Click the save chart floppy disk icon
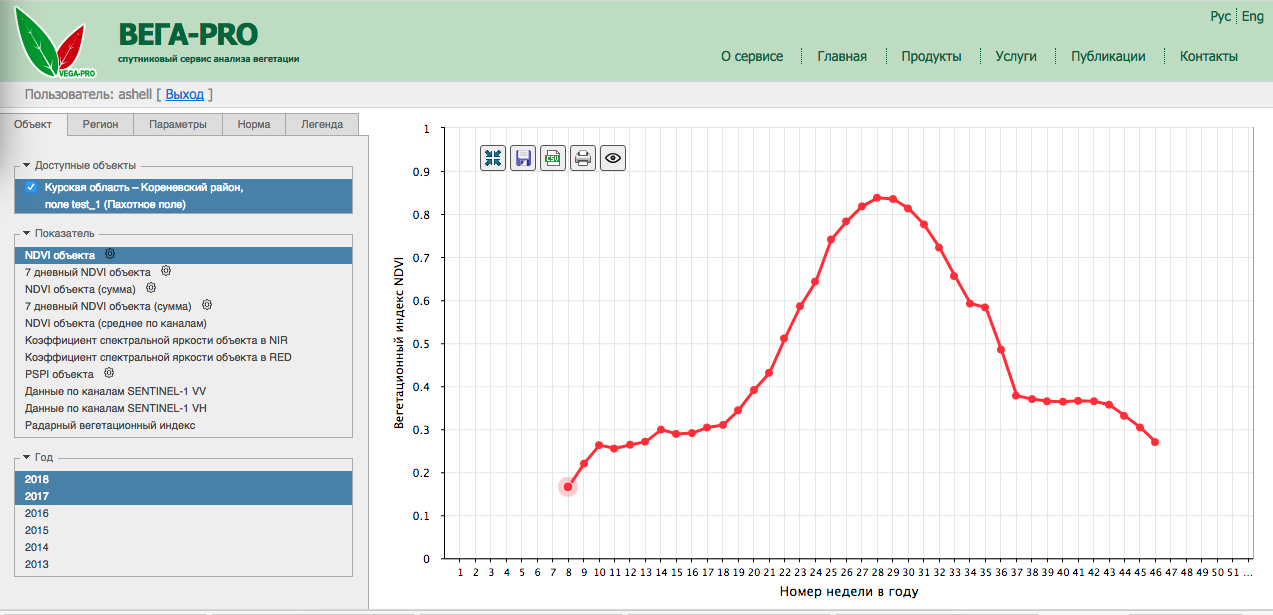The width and height of the screenshot is (1273, 615). click(x=522, y=157)
